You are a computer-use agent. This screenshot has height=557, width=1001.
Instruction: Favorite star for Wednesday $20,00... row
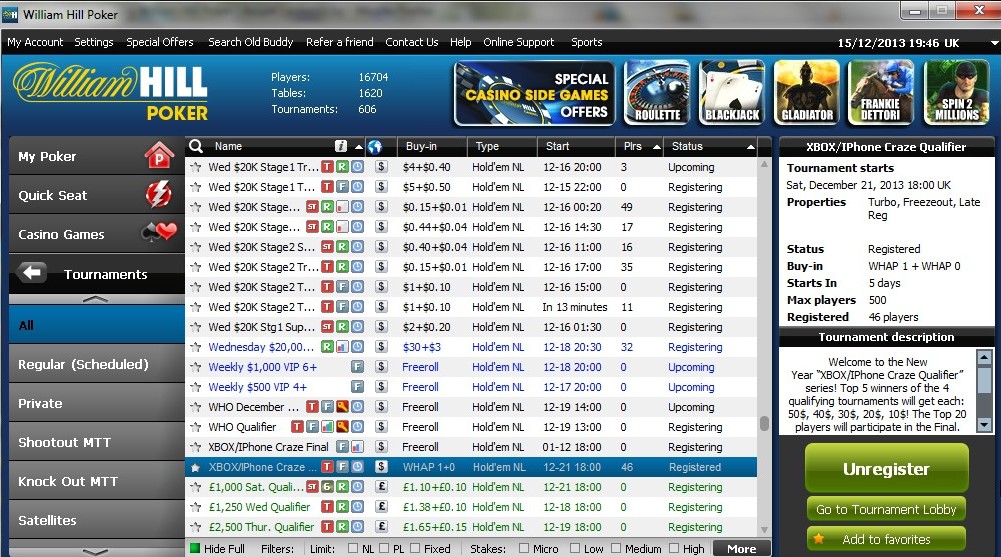(x=196, y=347)
